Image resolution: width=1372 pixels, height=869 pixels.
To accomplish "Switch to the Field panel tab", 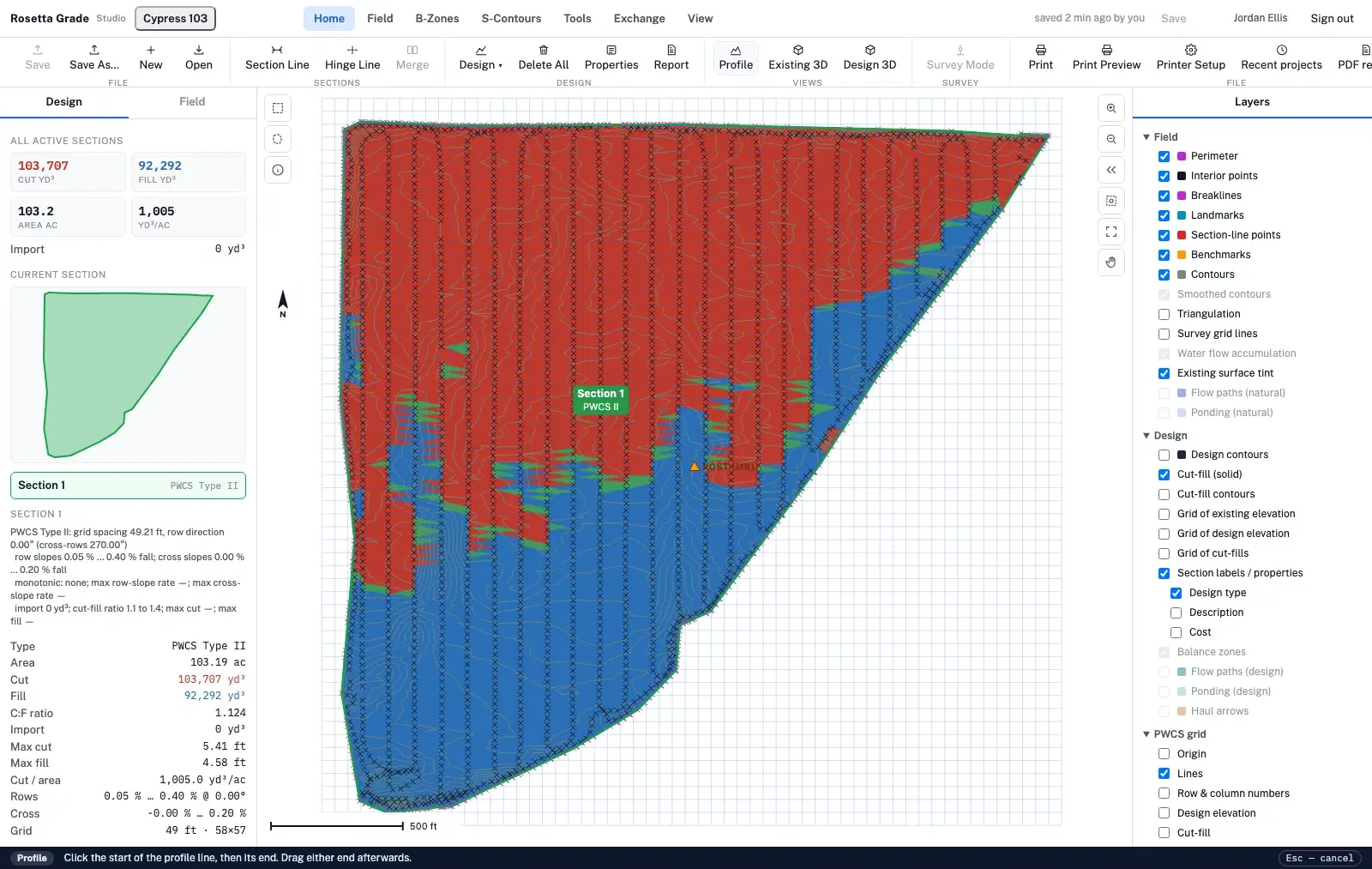I will pyautogui.click(x=192, y=101).
